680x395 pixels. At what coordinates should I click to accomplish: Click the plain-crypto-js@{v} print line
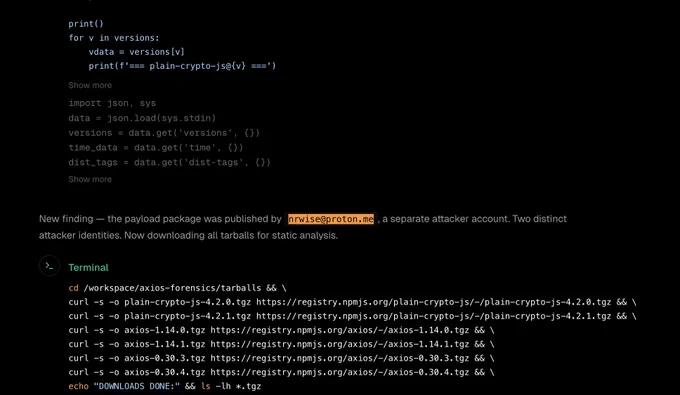[x=182, y=66]
